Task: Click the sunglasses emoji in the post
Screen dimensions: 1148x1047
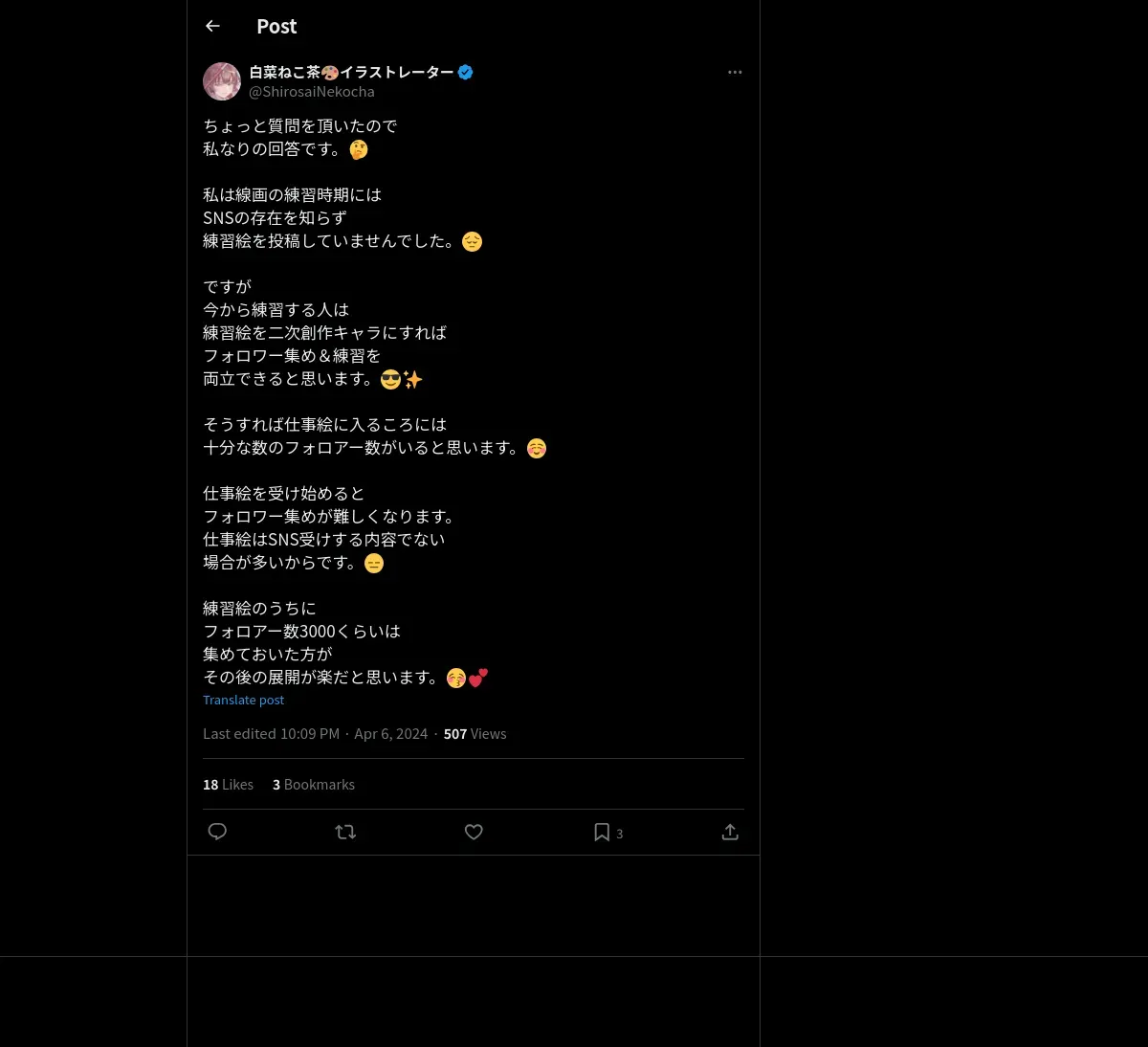Action: tap(390, 379)
